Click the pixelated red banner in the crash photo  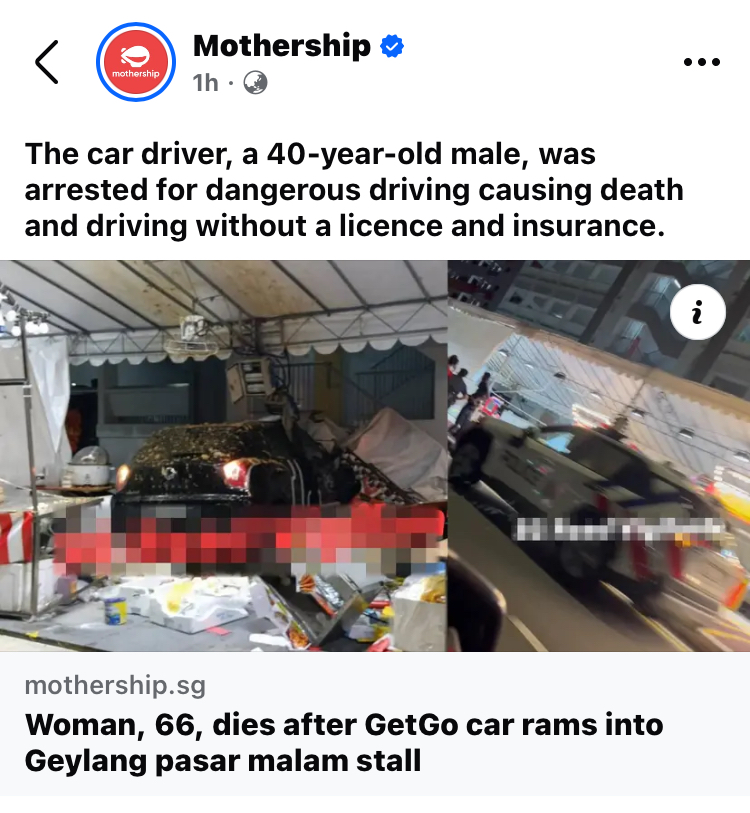click(249, 539)
